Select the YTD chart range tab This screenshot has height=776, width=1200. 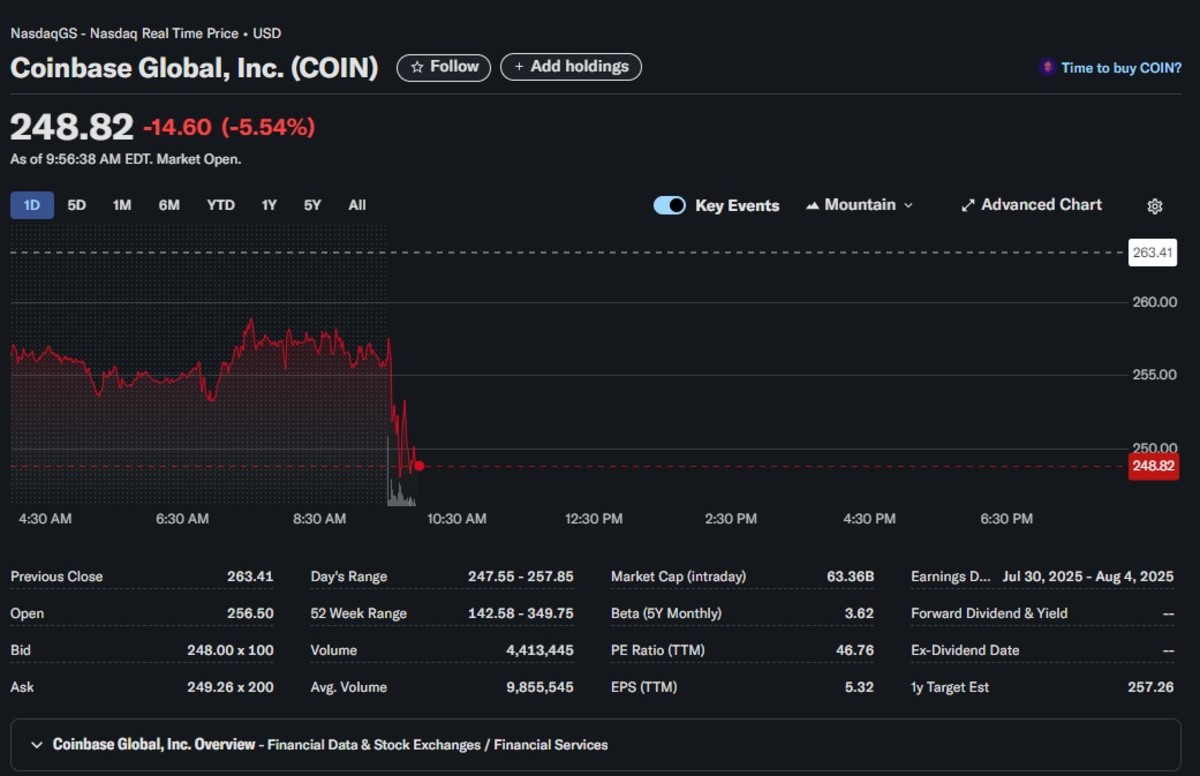(220, 205)
